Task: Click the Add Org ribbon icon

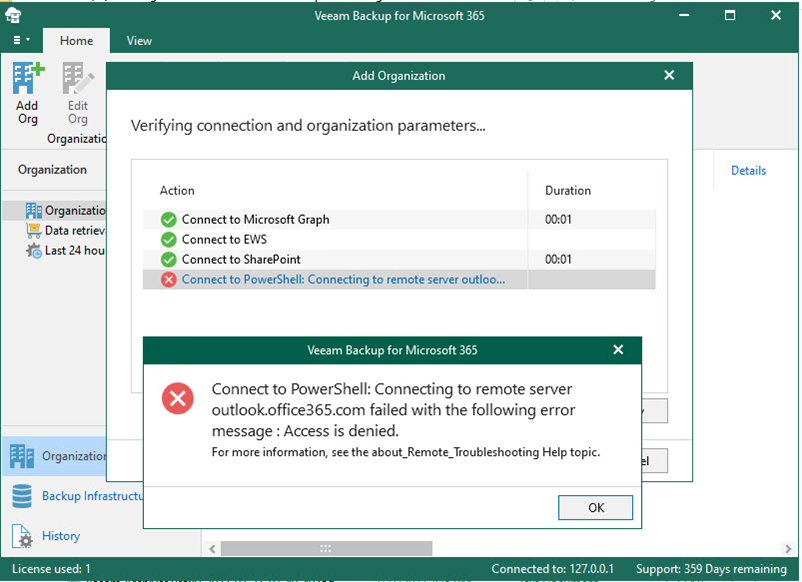Action: (x=28, y=94)
